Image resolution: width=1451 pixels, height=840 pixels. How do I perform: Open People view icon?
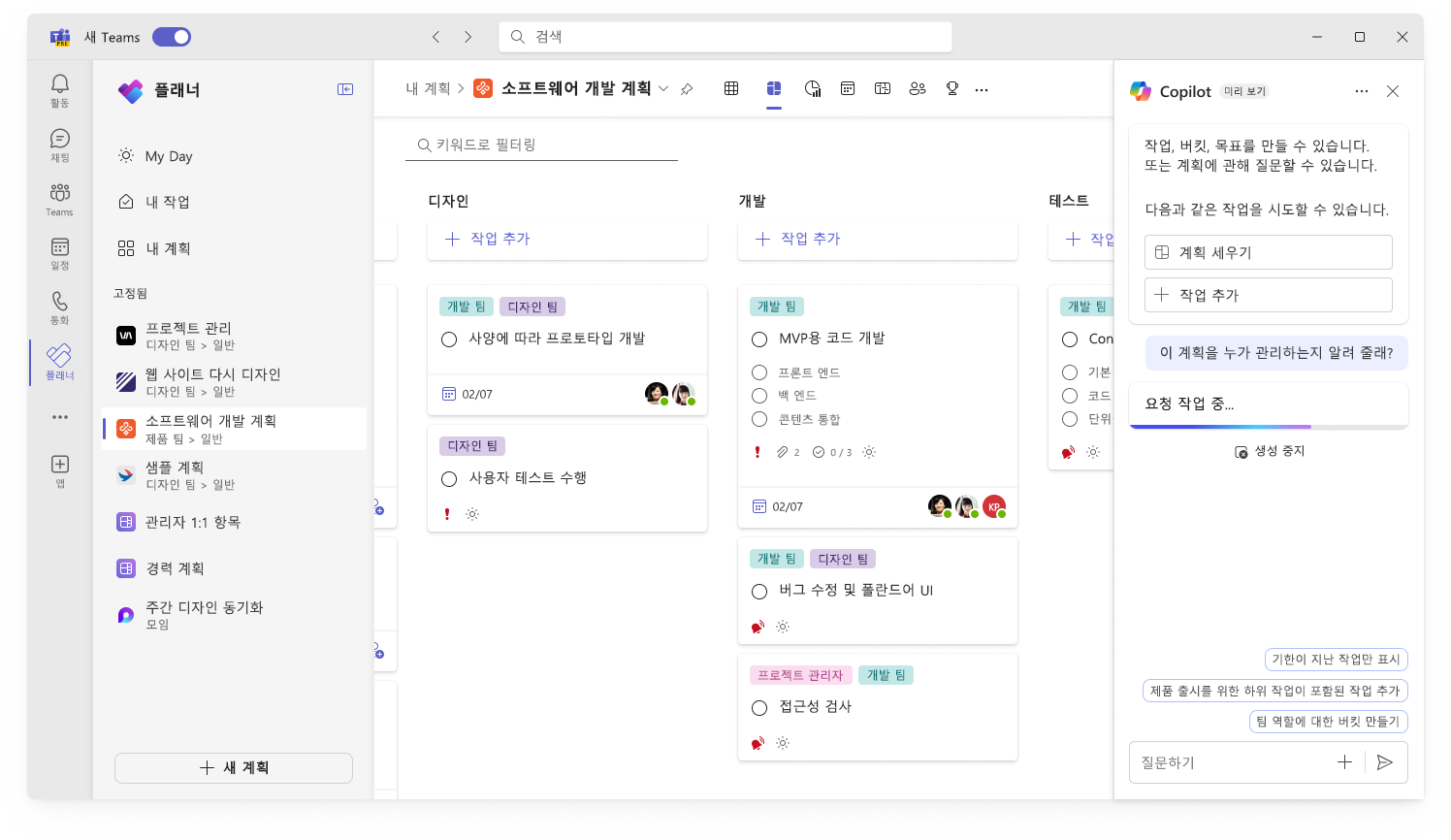tap(918, 88)
